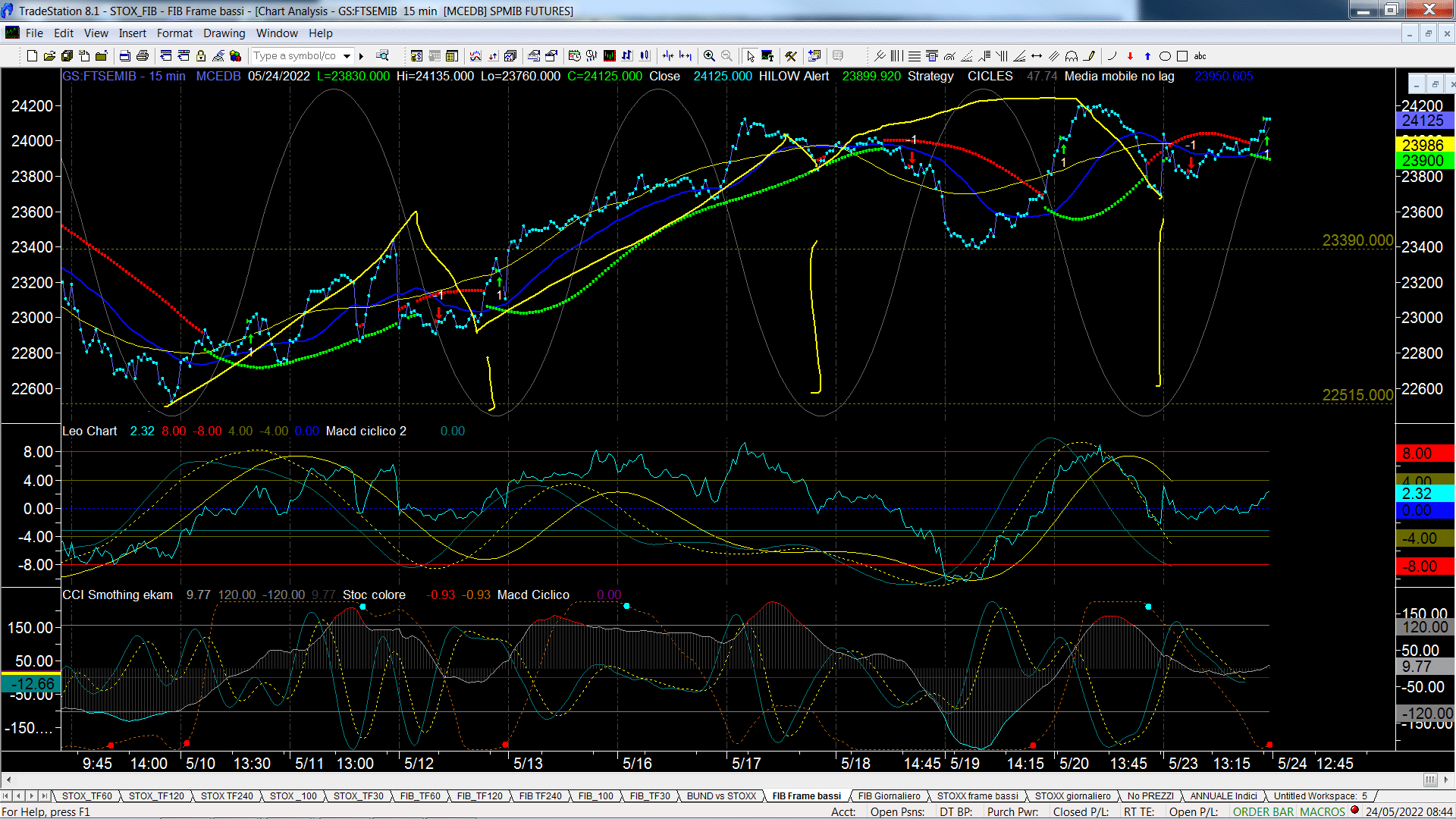Select the horizontal double-arrow line tool
1456x819 pixels.
click(1037, 56)
